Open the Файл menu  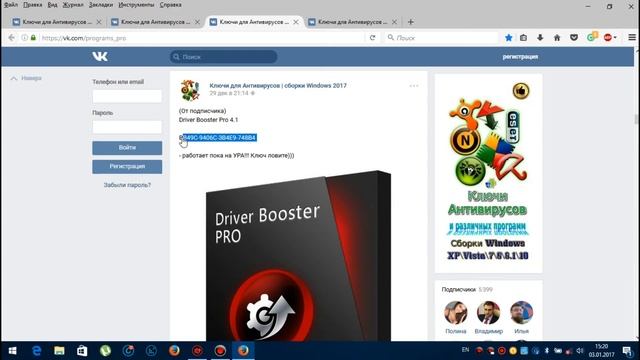[11, 5]
